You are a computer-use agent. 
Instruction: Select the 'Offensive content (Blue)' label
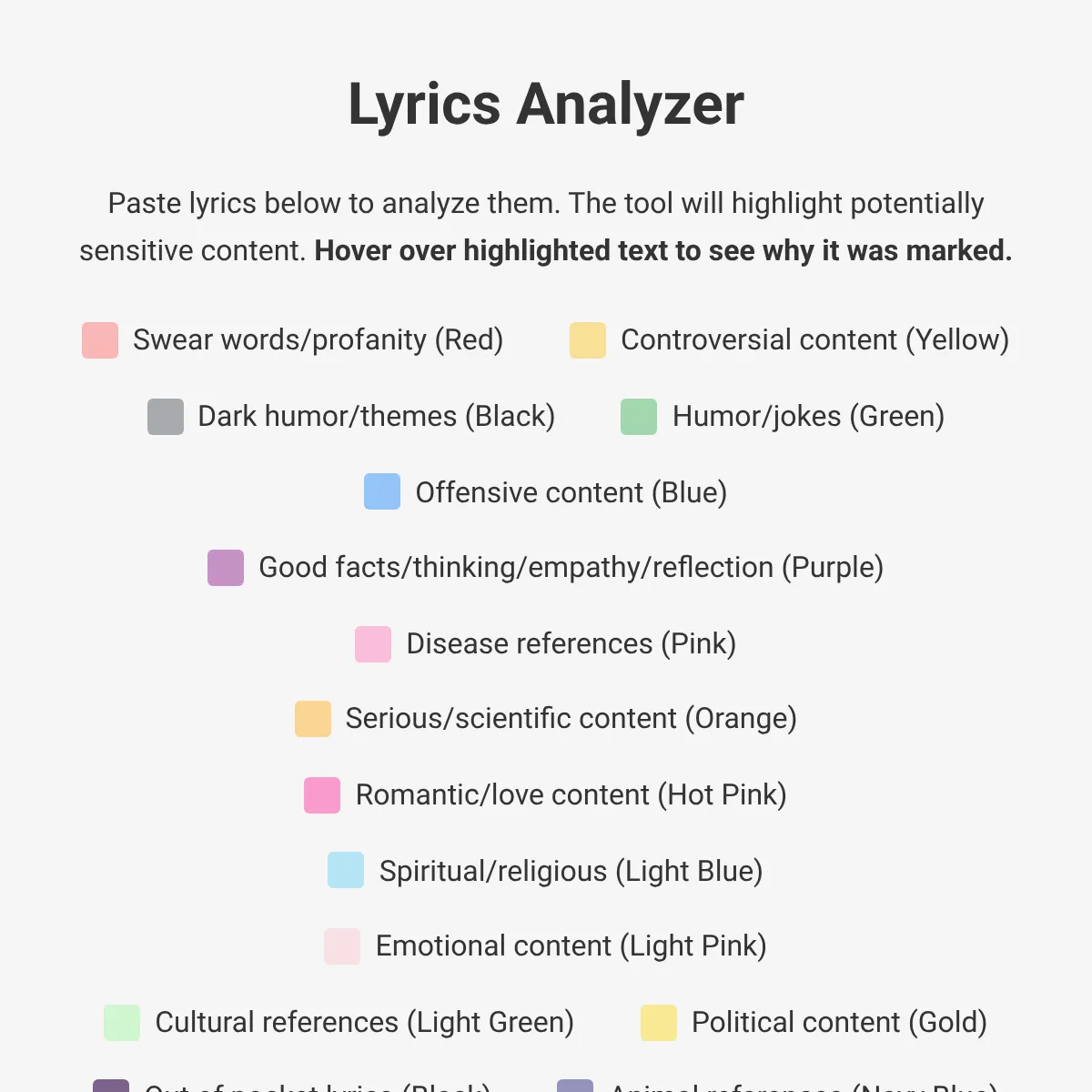pyautogui.click(x=571, y=492)
